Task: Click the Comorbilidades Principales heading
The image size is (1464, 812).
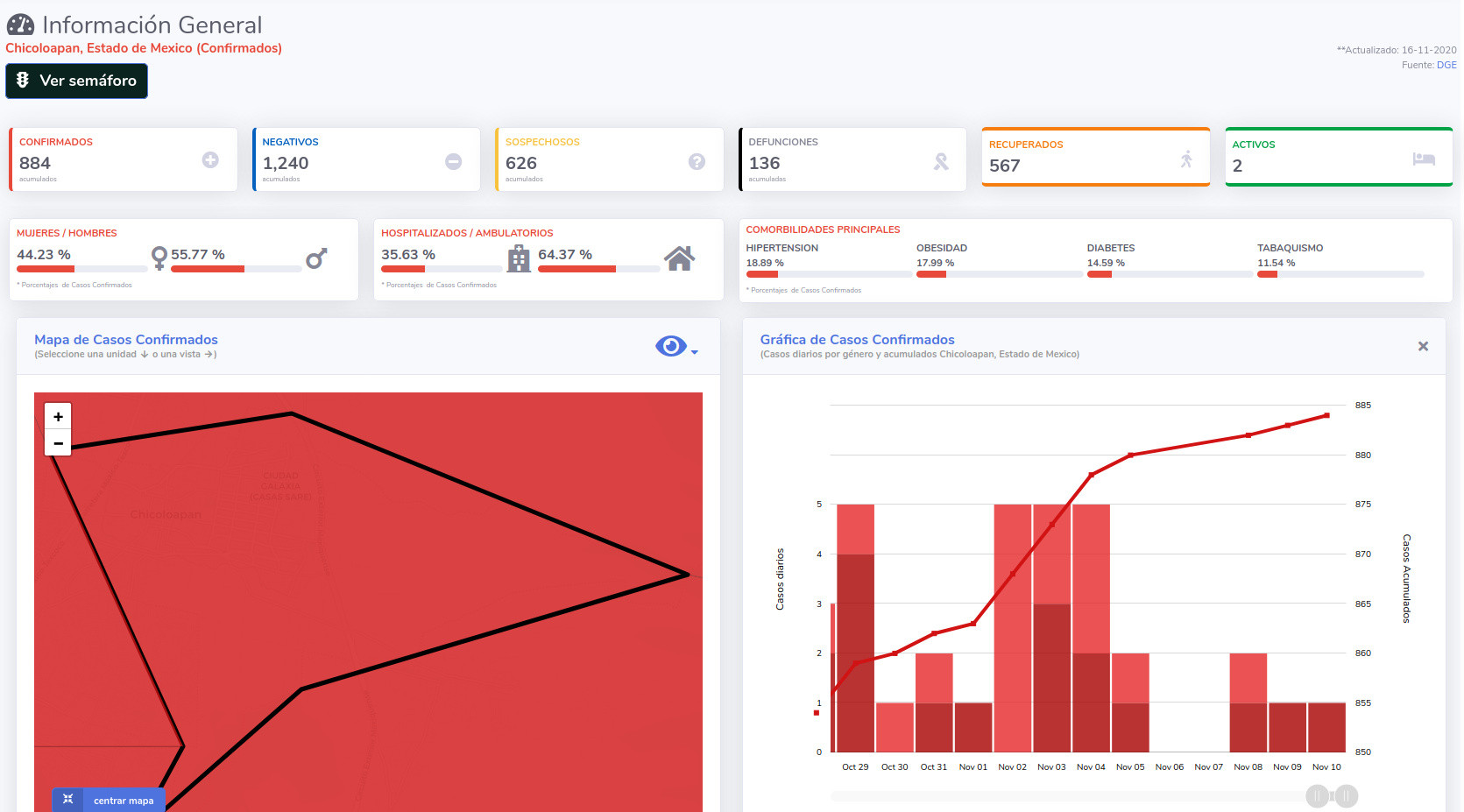Action: click(823, 229)
